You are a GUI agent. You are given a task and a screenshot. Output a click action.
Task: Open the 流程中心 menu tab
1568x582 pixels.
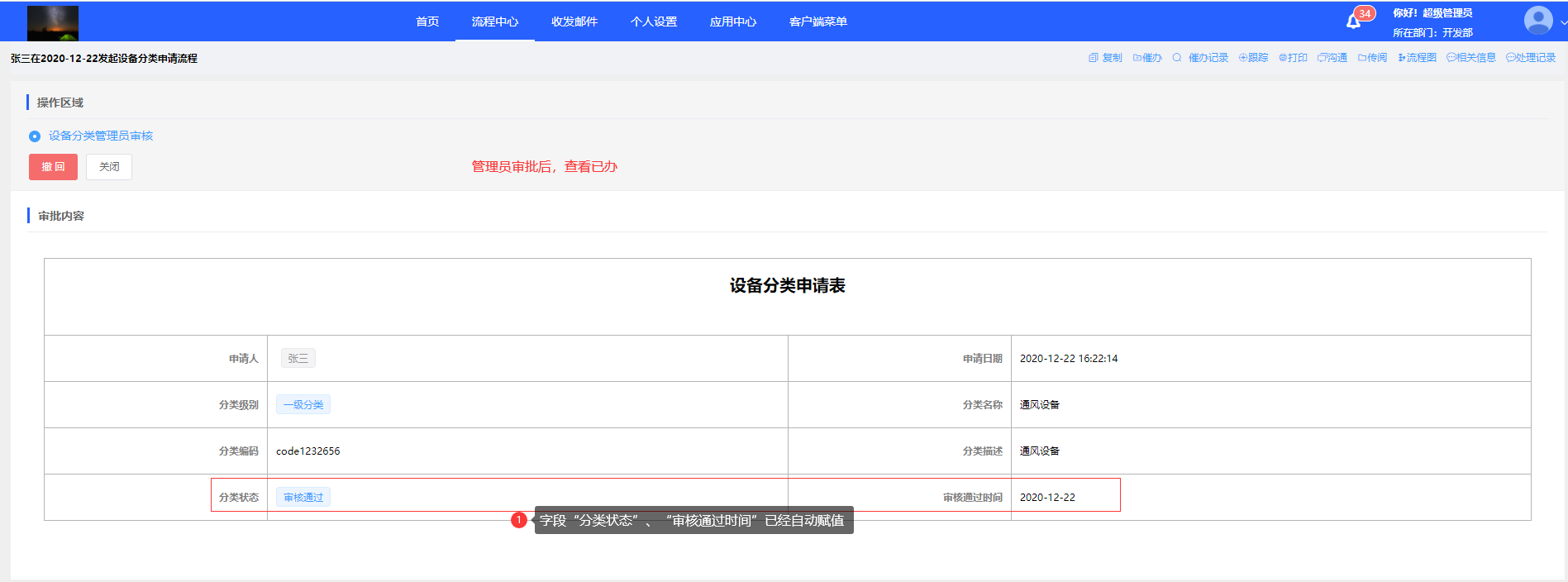pyautogui.click(x=494, y=21)
